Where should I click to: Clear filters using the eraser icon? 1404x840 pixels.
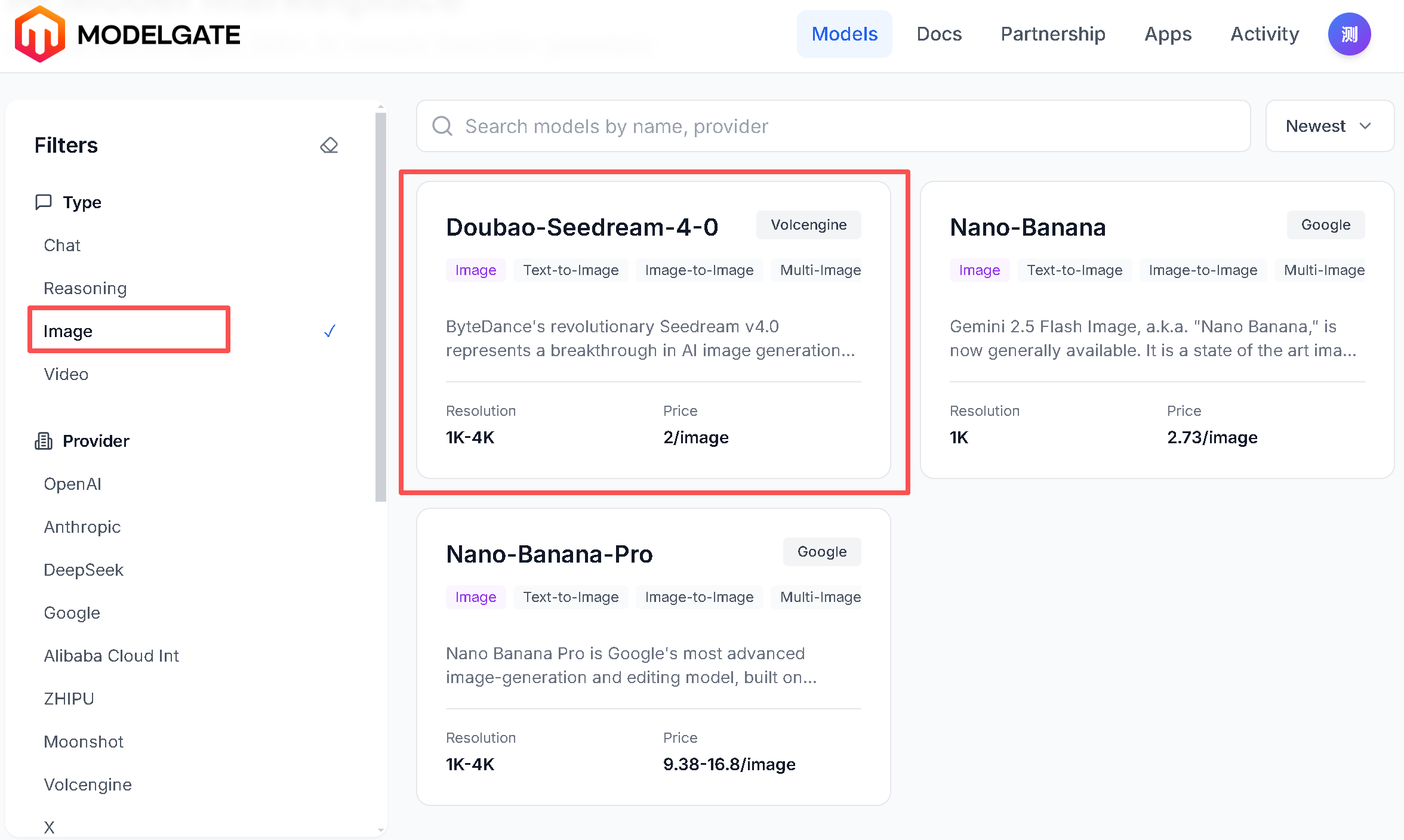point(329,145)
